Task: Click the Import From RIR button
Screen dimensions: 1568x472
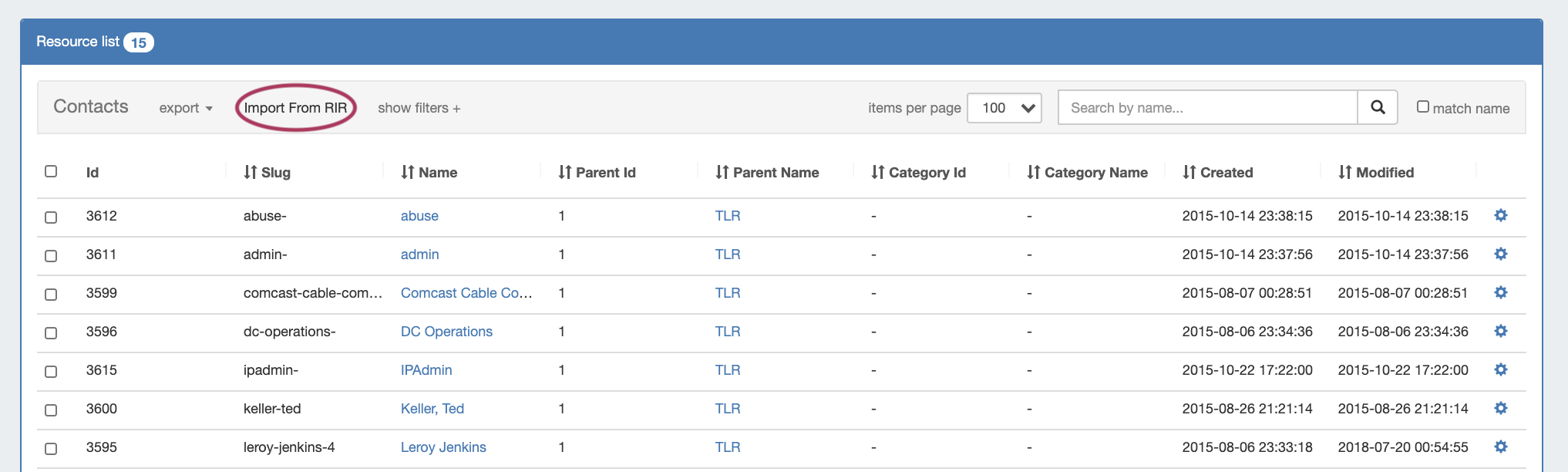Action: [295, 108]
